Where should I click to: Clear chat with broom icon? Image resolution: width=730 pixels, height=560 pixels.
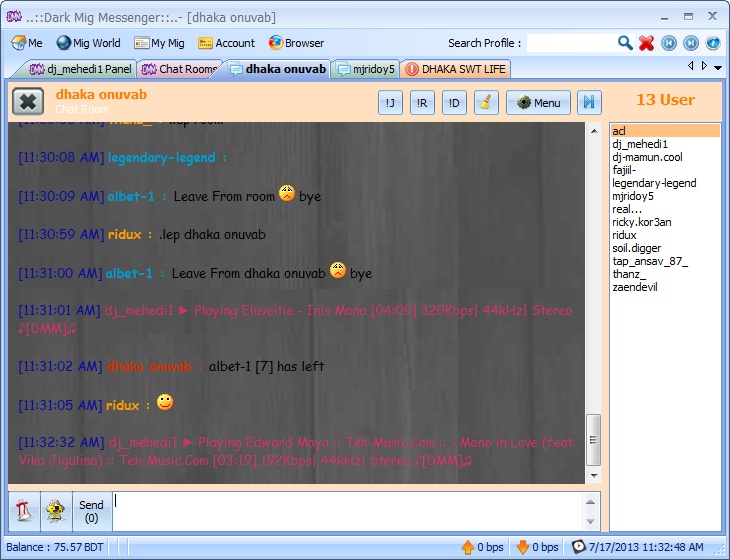click(486, 102)
